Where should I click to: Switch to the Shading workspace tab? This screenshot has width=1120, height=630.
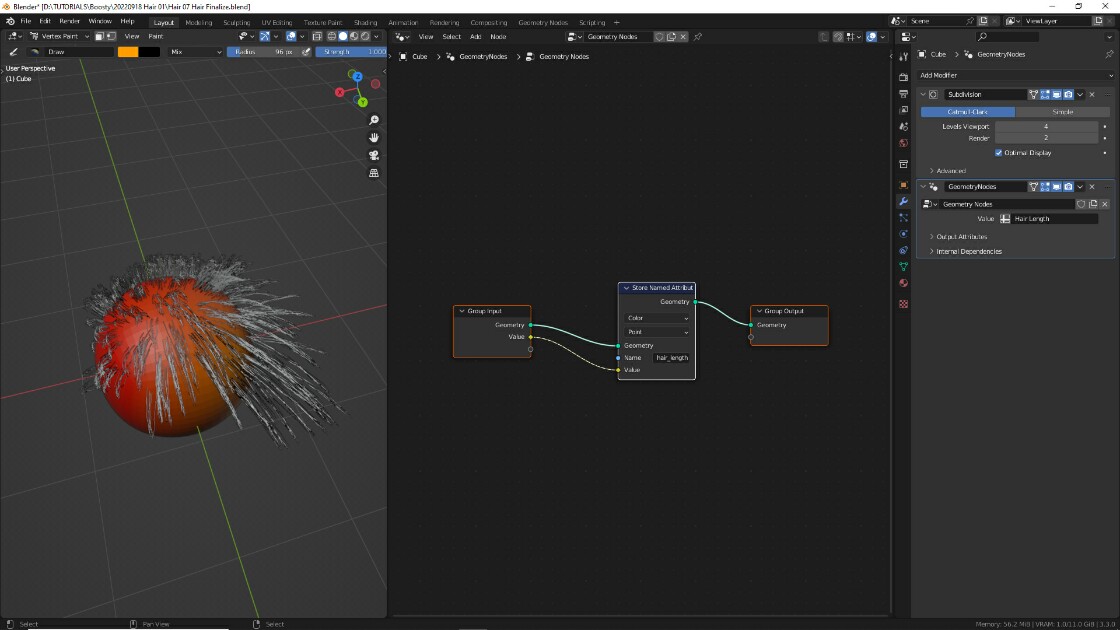click(365, 22)
